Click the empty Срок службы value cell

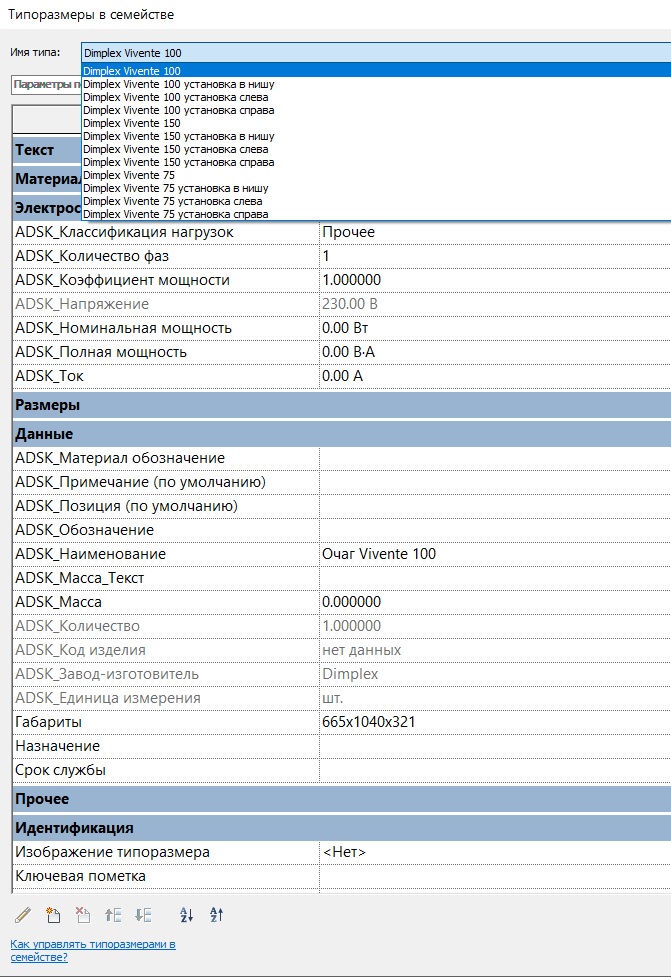495,770
